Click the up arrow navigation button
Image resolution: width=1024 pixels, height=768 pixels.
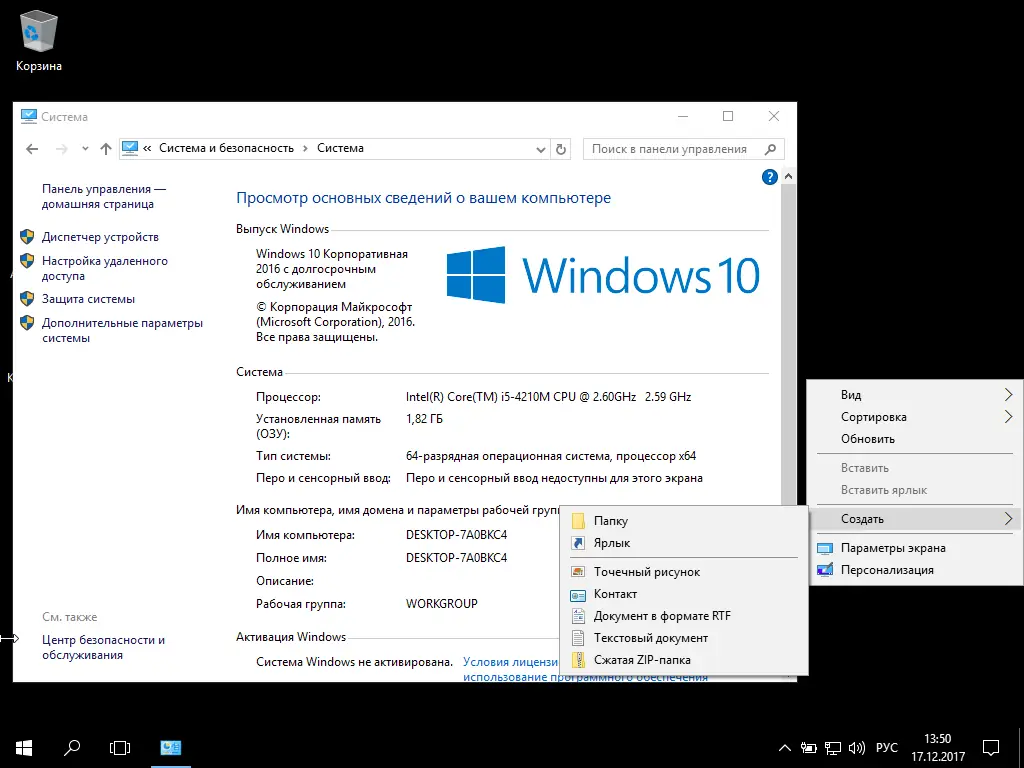click(106, 149)
